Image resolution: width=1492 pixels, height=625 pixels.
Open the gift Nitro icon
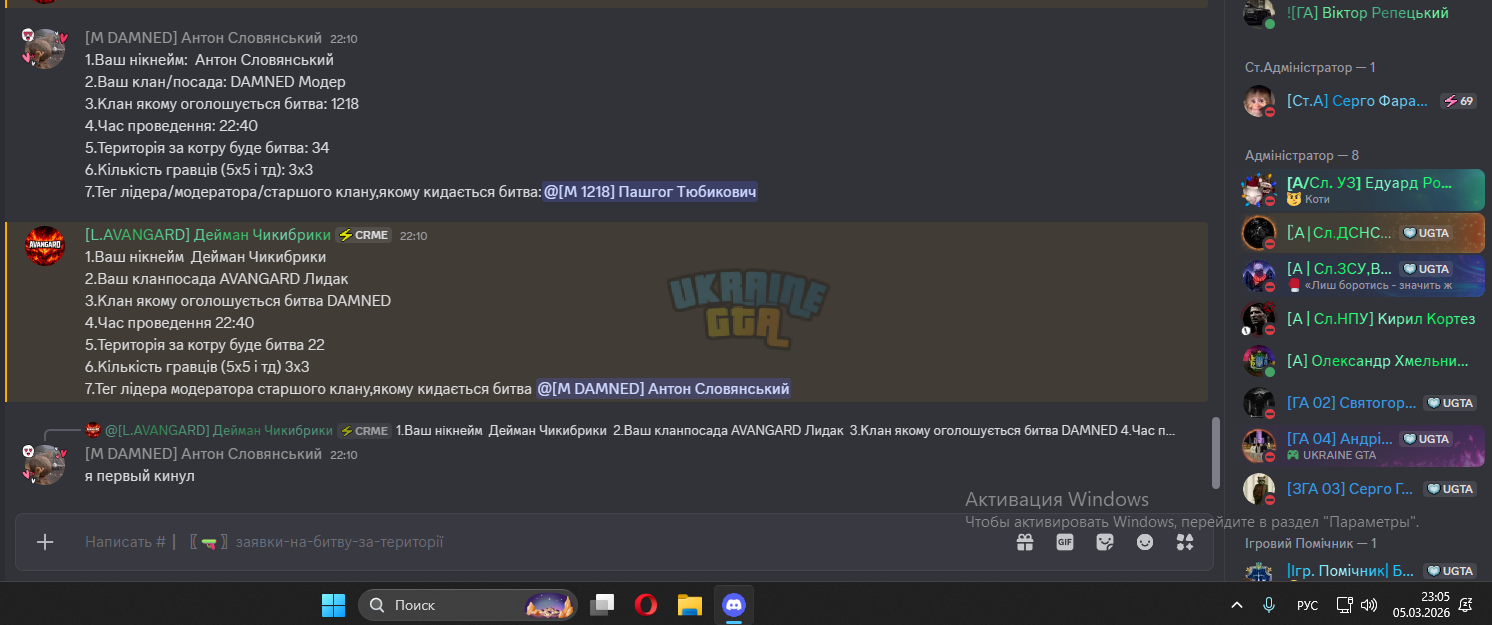pos(1024,542)
